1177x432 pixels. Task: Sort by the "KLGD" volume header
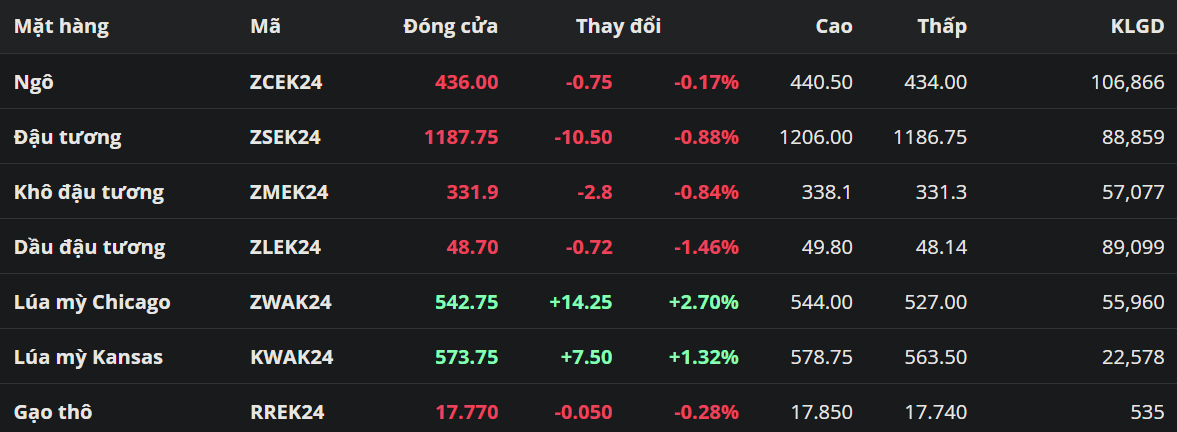coord(1137,27)
